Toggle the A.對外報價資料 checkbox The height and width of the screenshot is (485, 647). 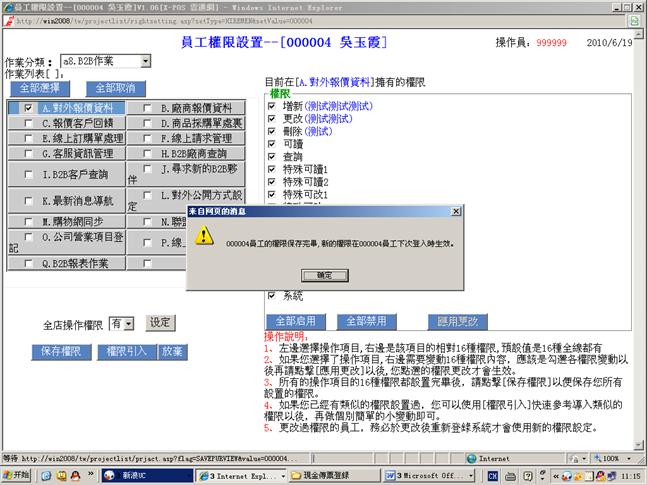tap(30, 108)
